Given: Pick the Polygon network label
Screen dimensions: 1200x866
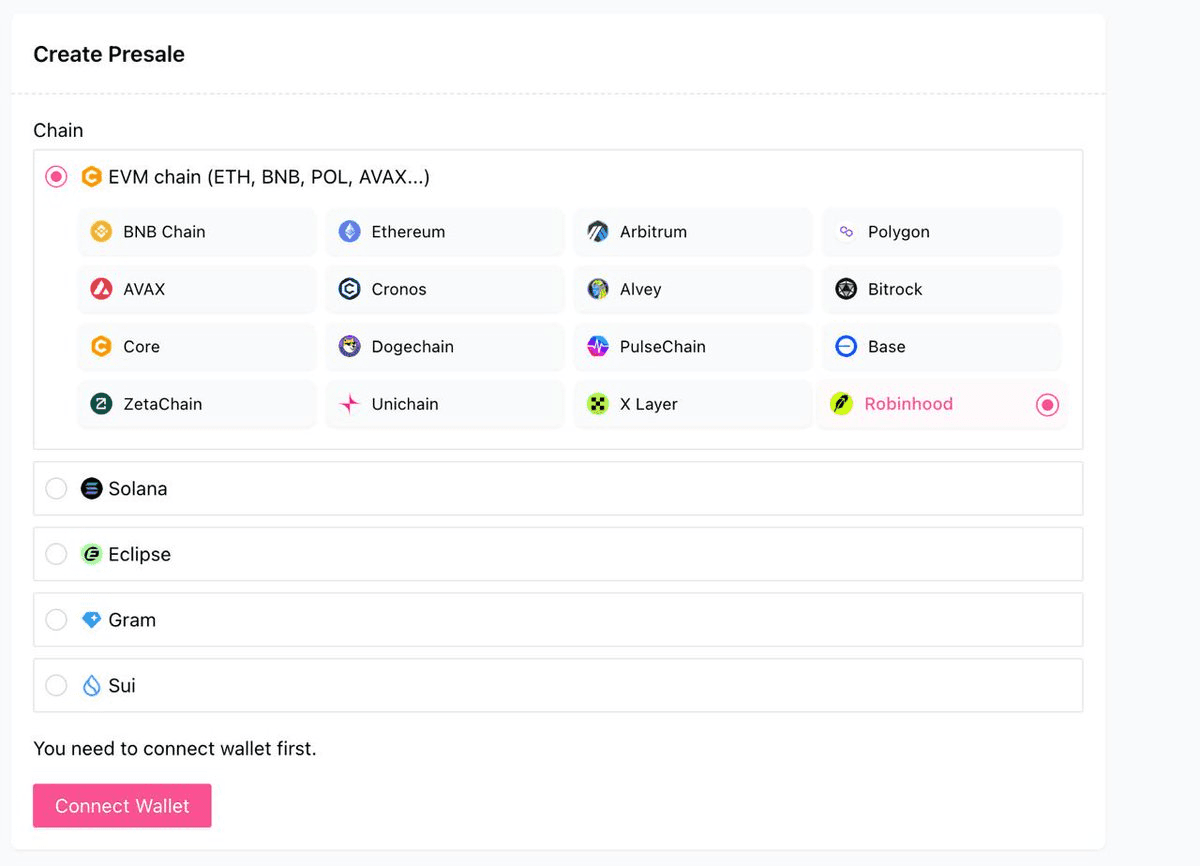Looking at the screenshot, I should click(x=899, y=232).
